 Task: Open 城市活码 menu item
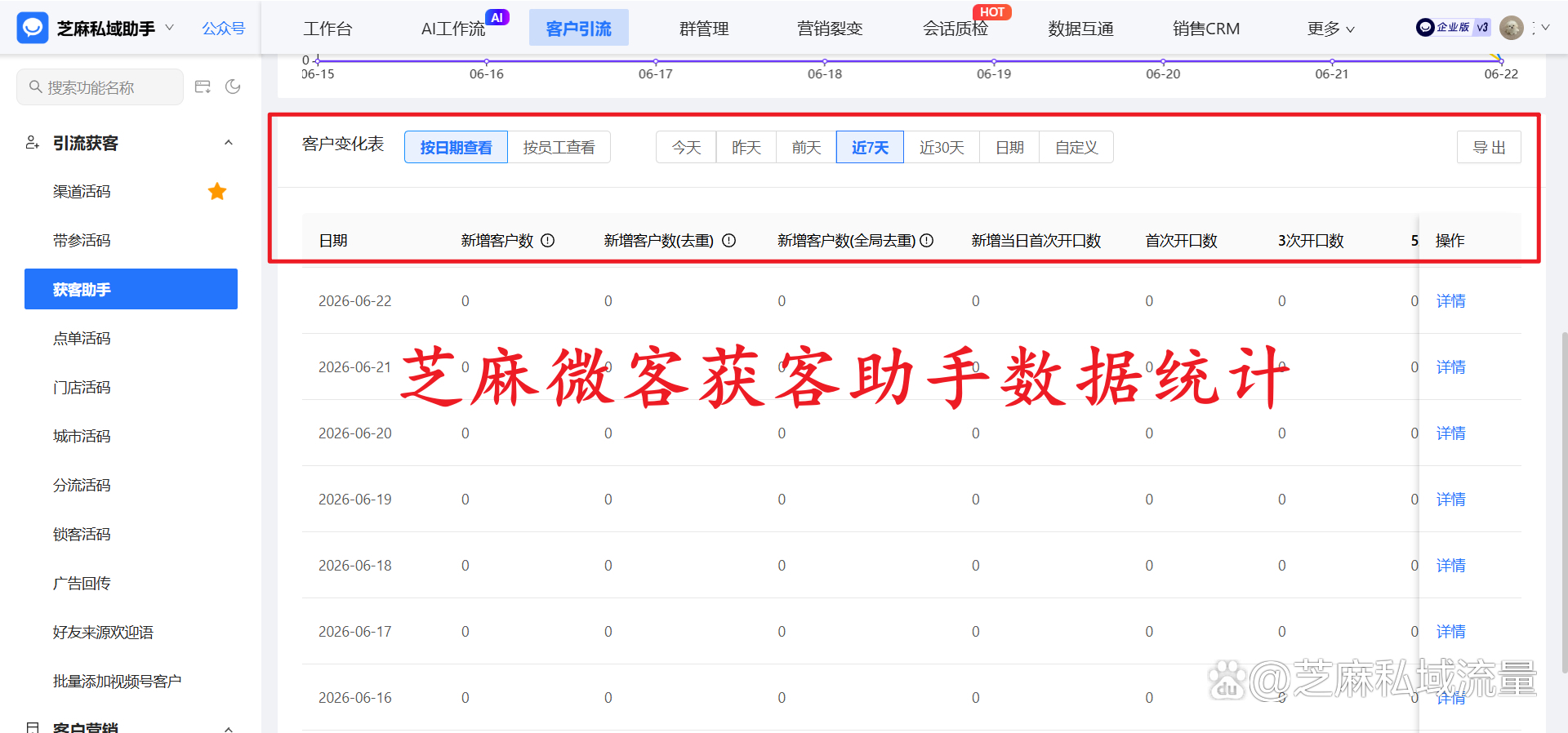[x=82, y=437]
